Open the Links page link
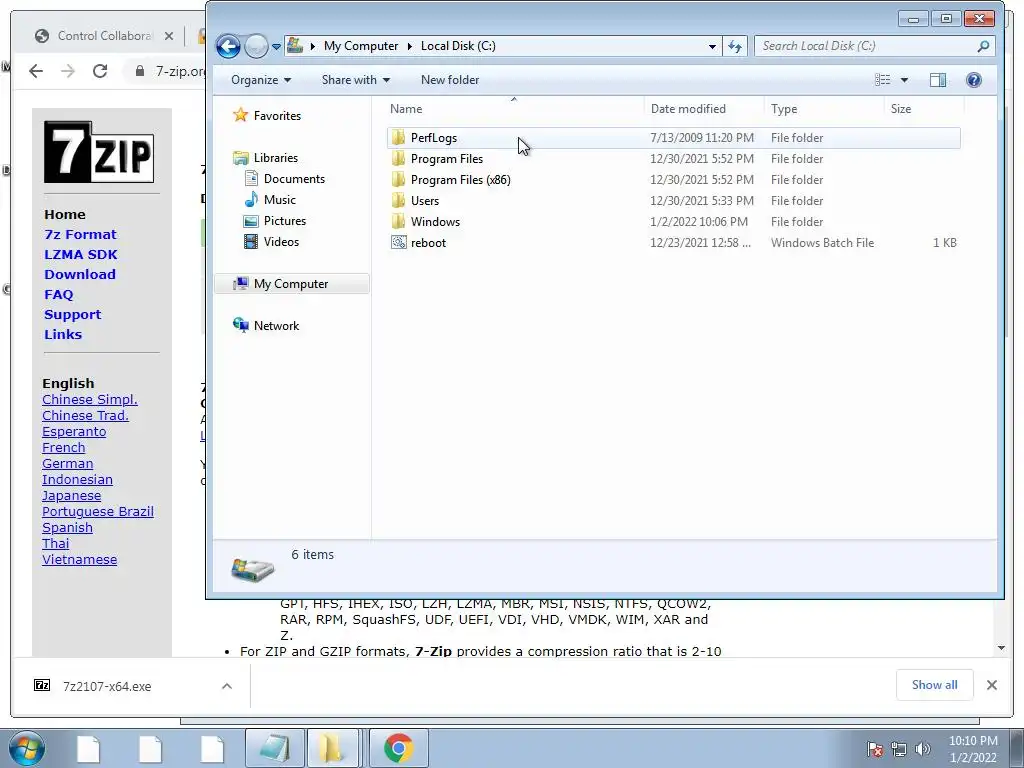Image resolution: width=1024 pixels, height=768 pixels. [x=63, y=334]
